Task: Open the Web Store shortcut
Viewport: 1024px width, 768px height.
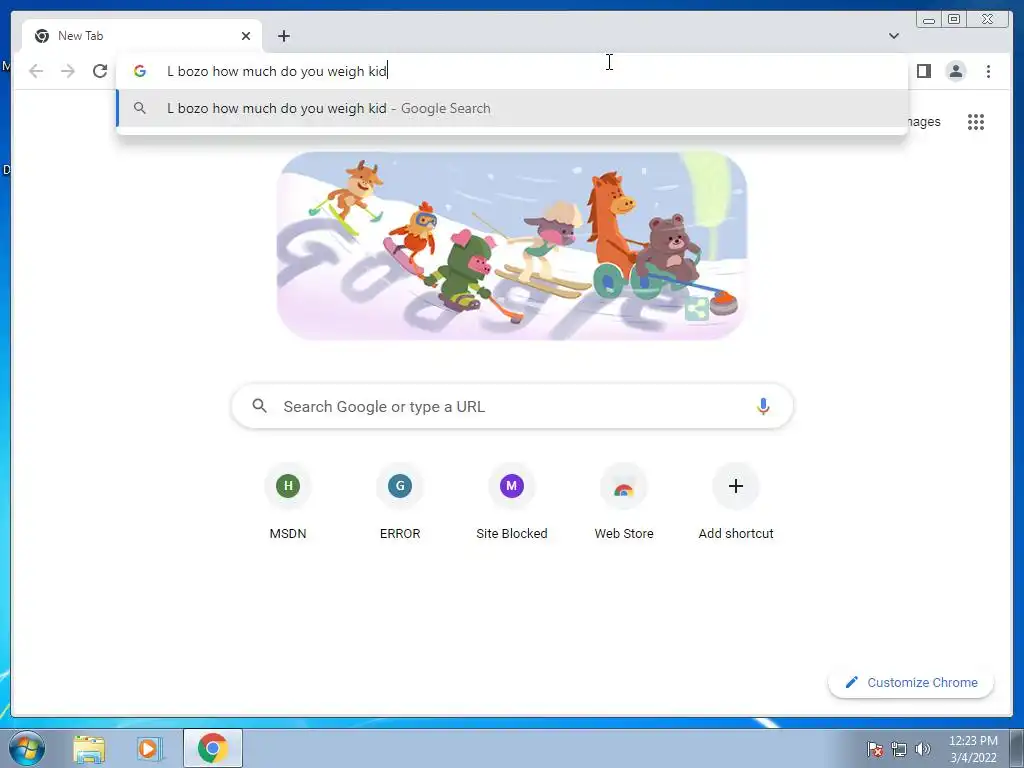Action: pos(624,502)
